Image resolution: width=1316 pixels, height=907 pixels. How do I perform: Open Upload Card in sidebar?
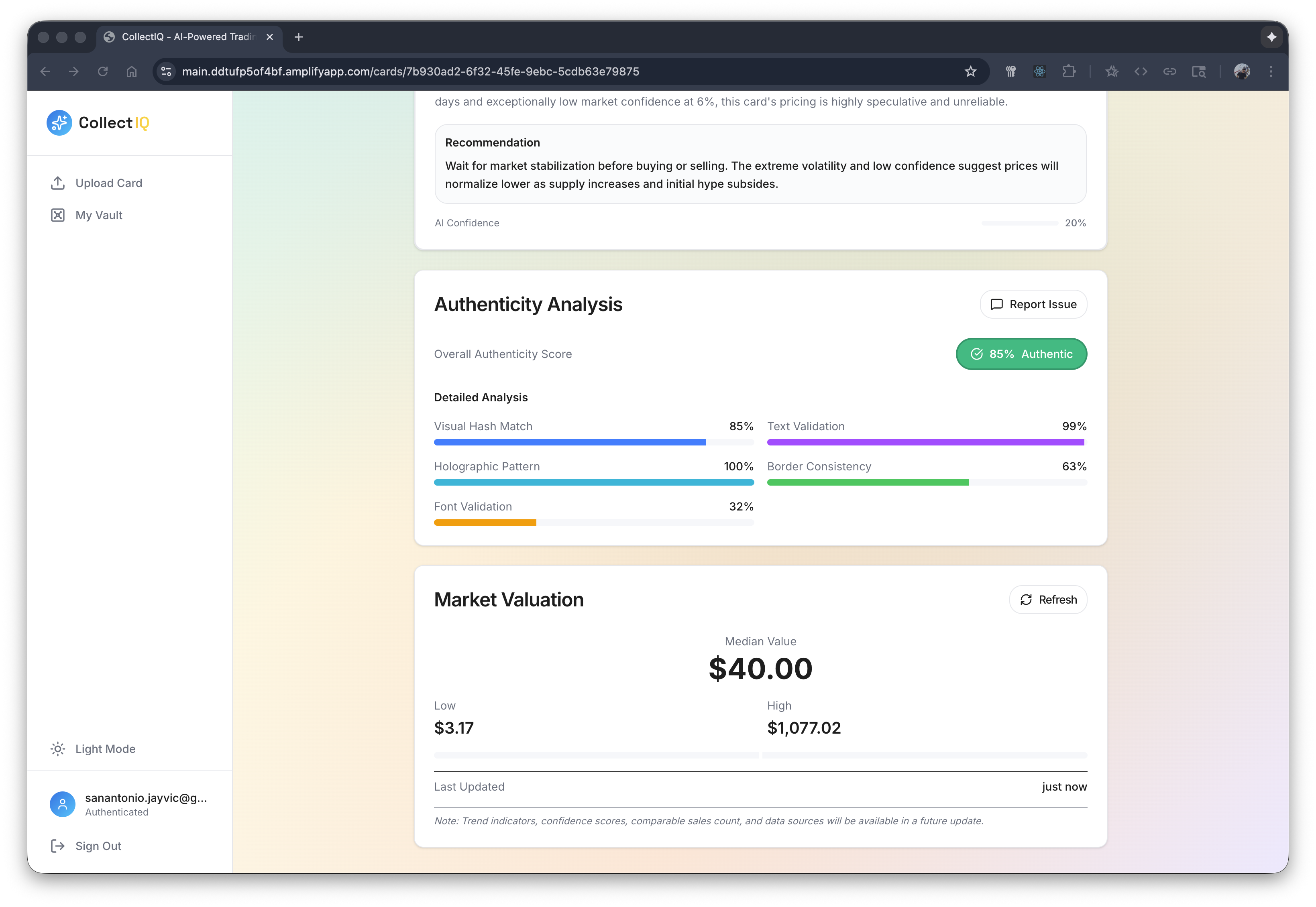pos(108,183)
